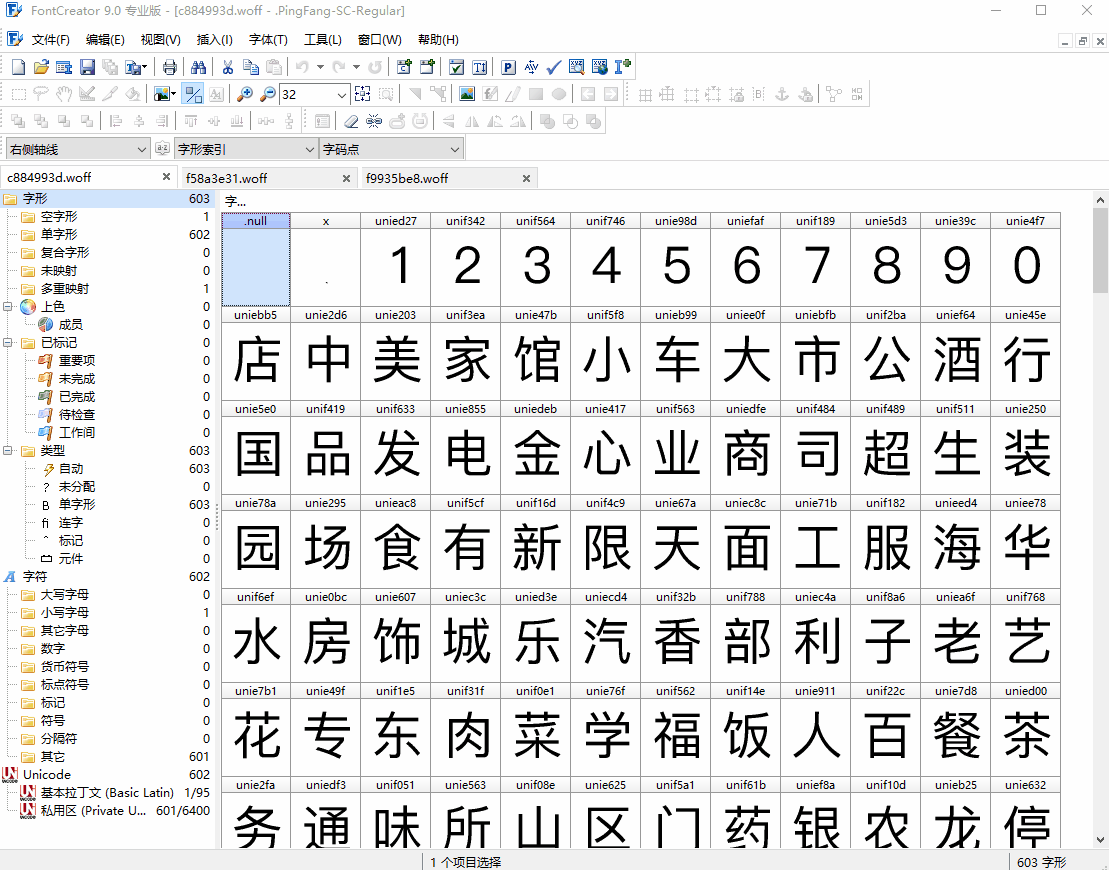Open the 工具(L) menu
The image size is (1109, 870).
coord(323,40)
